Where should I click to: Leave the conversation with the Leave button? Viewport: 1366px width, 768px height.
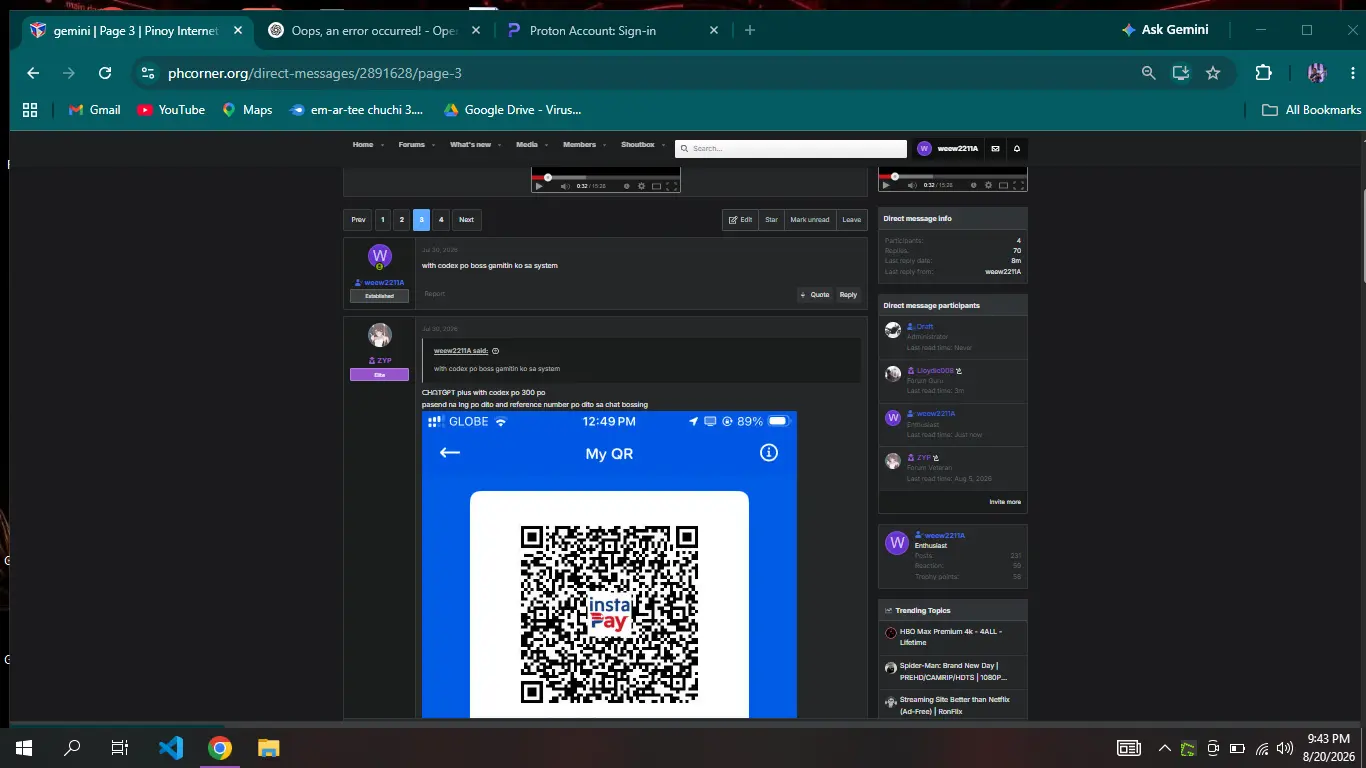point(851,220)
